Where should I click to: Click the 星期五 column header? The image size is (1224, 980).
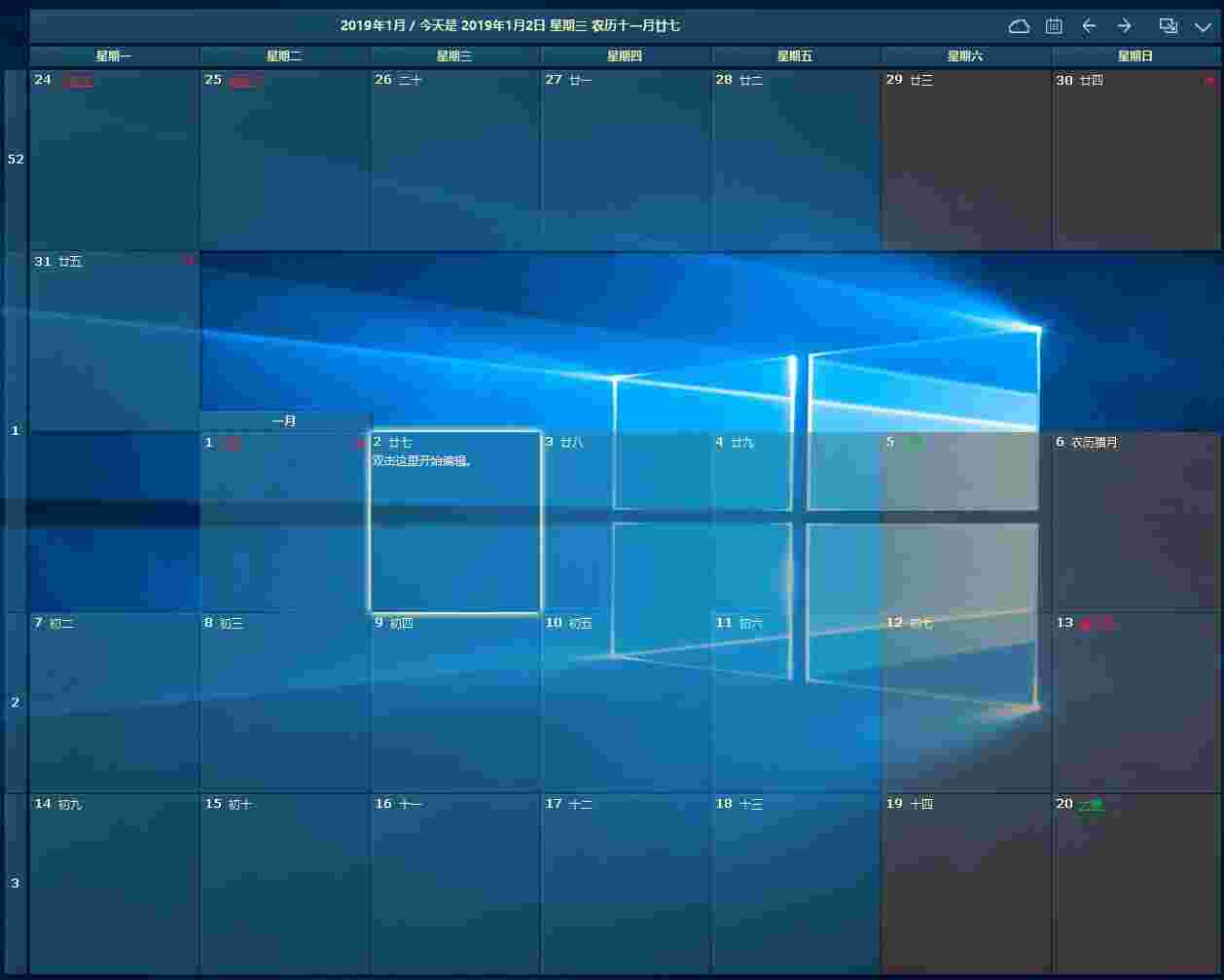(795, 56)
